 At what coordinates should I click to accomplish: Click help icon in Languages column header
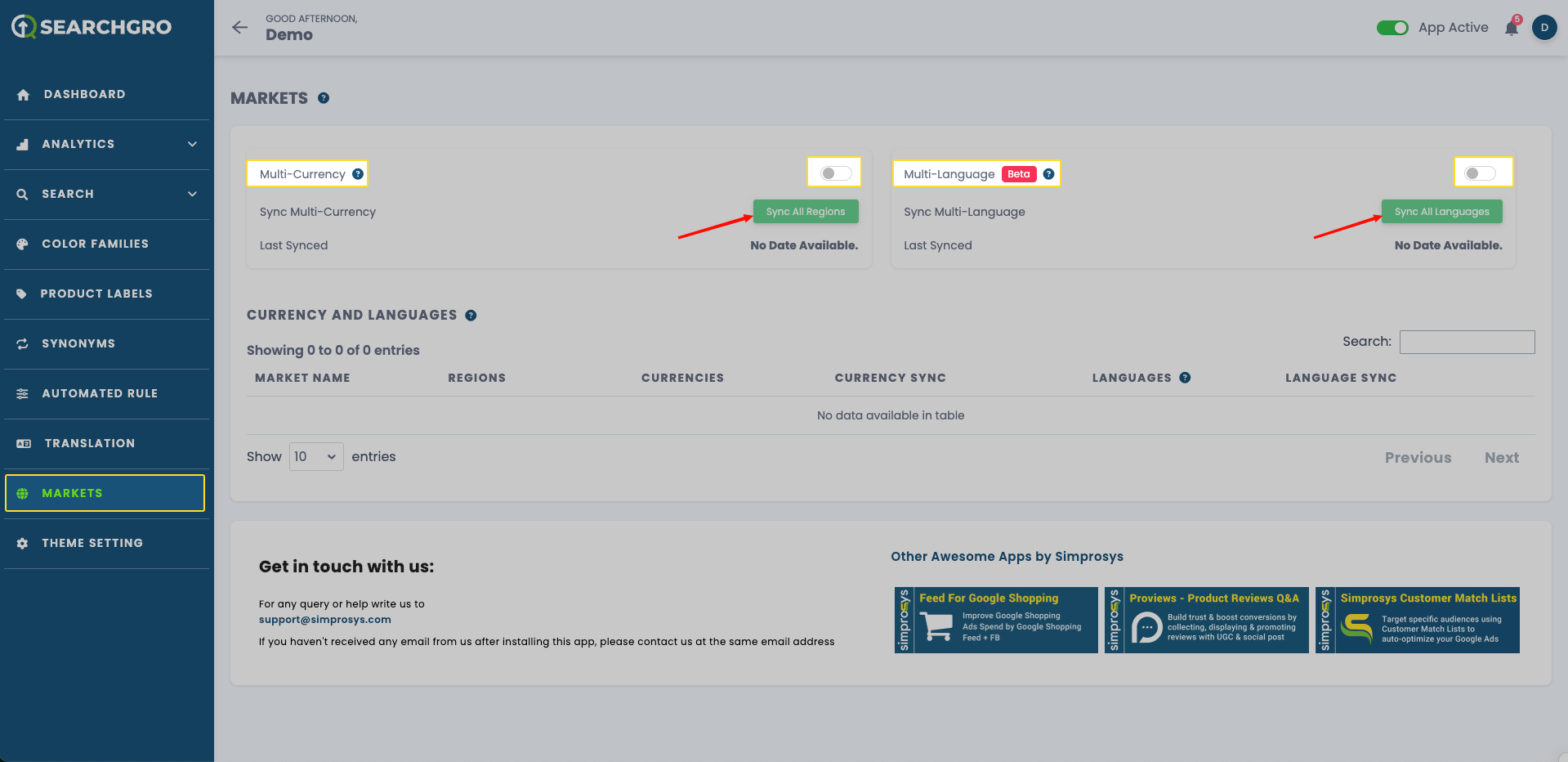[1185, 378]
